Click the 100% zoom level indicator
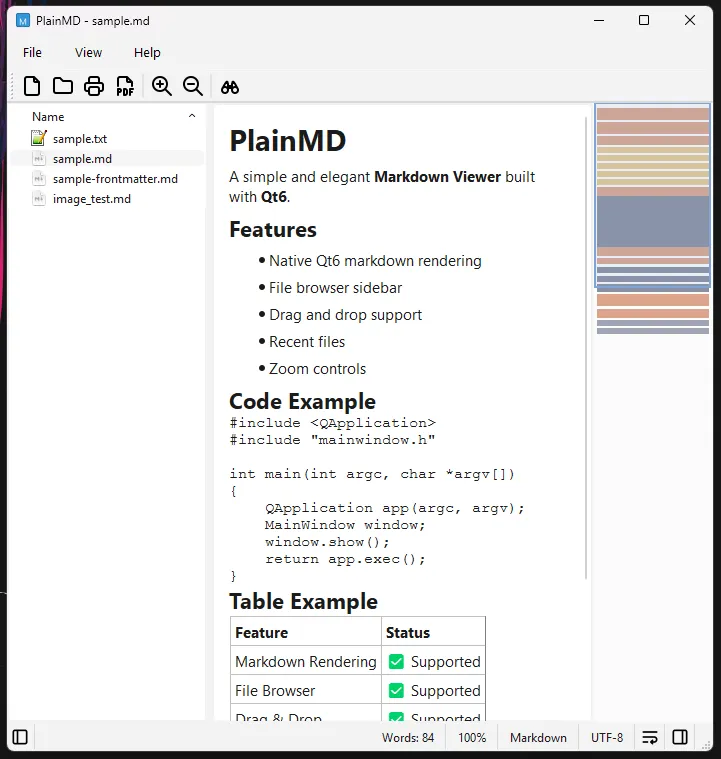Viewport: 721px width, 759px height. coord(472,738)
